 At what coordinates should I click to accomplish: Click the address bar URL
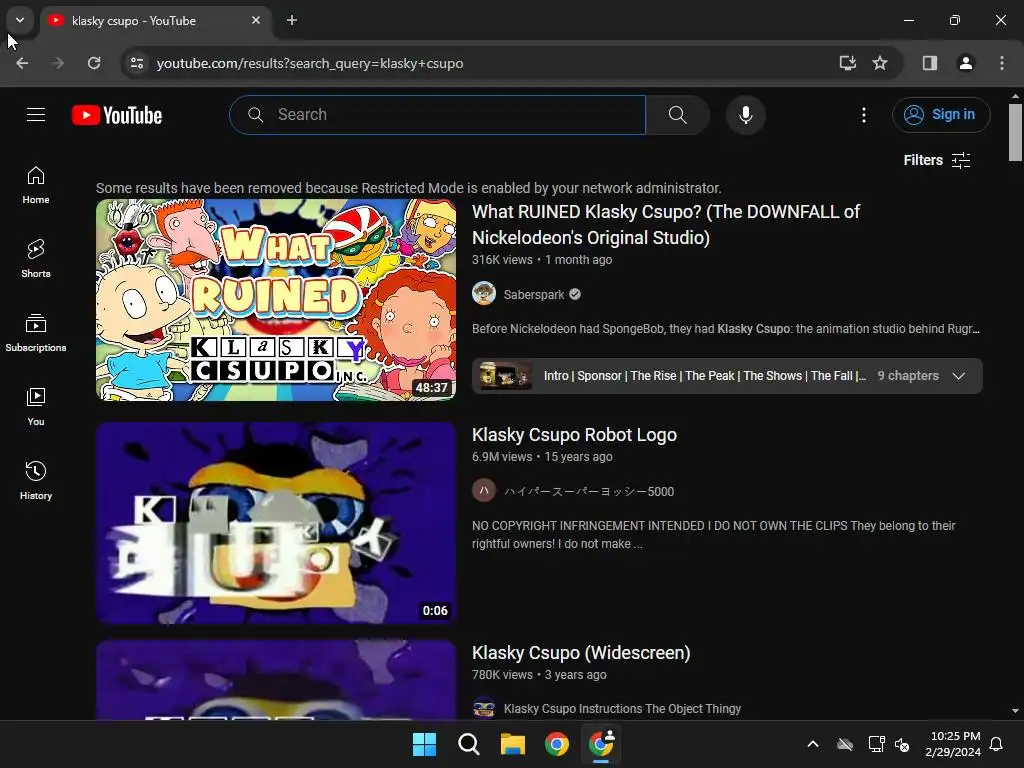[x=310, y=63]
